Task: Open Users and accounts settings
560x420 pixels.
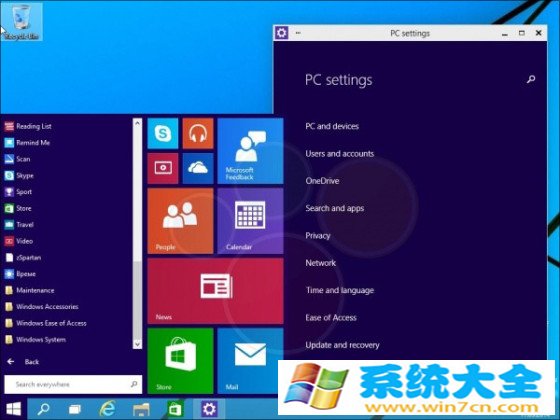Action: click(340, 154)
